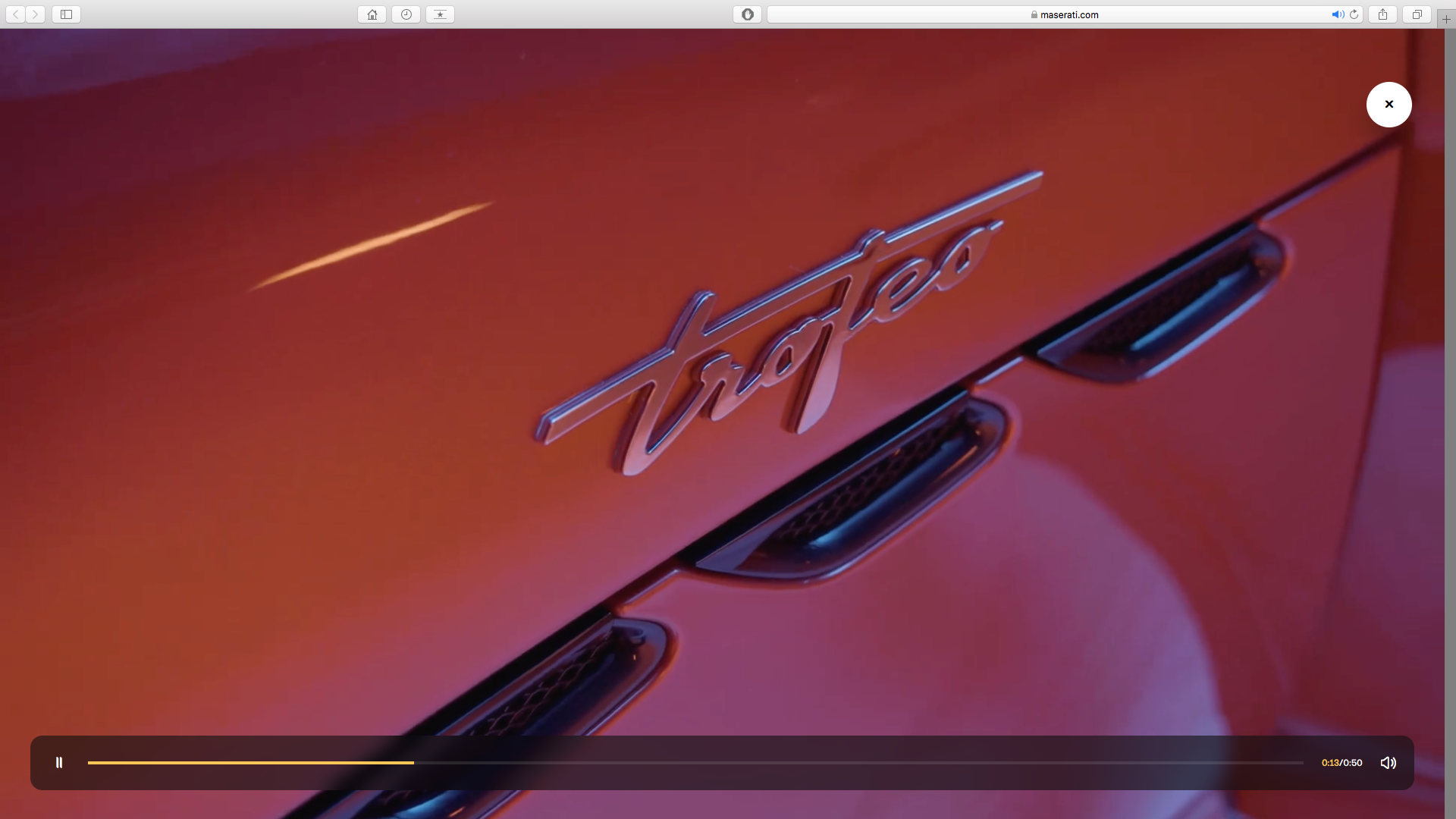Open a new tab with plus button
Screen dimensions: 1456x819
tap(1446, 19)
